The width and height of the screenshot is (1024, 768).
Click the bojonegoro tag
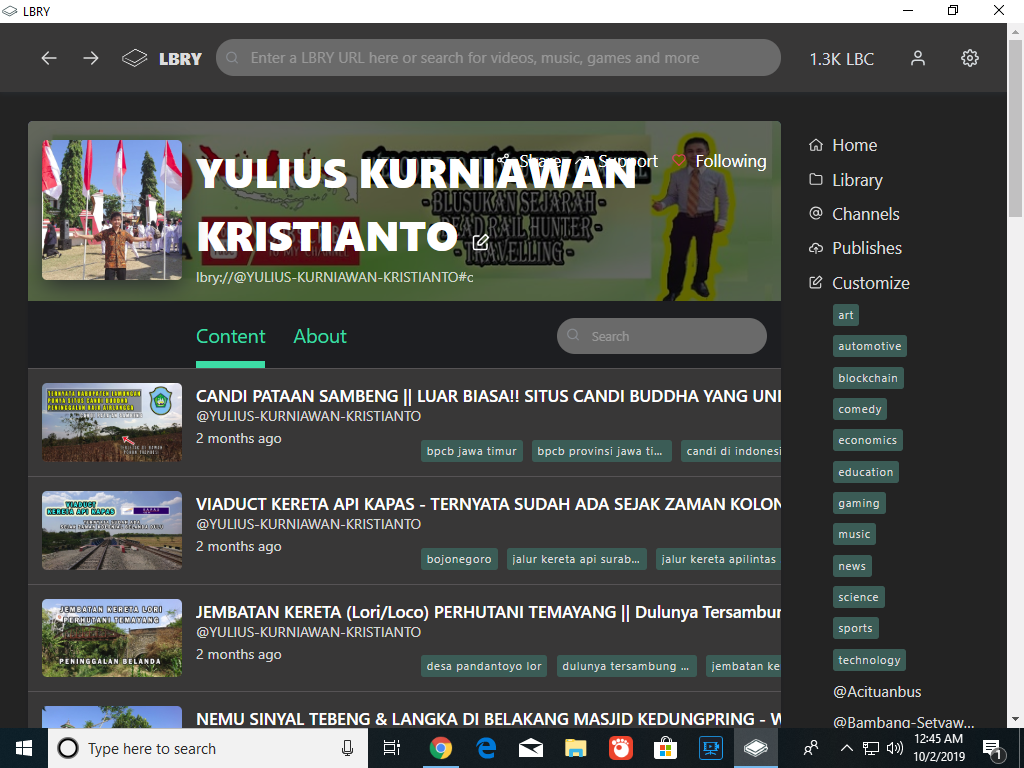pos(459,559)
